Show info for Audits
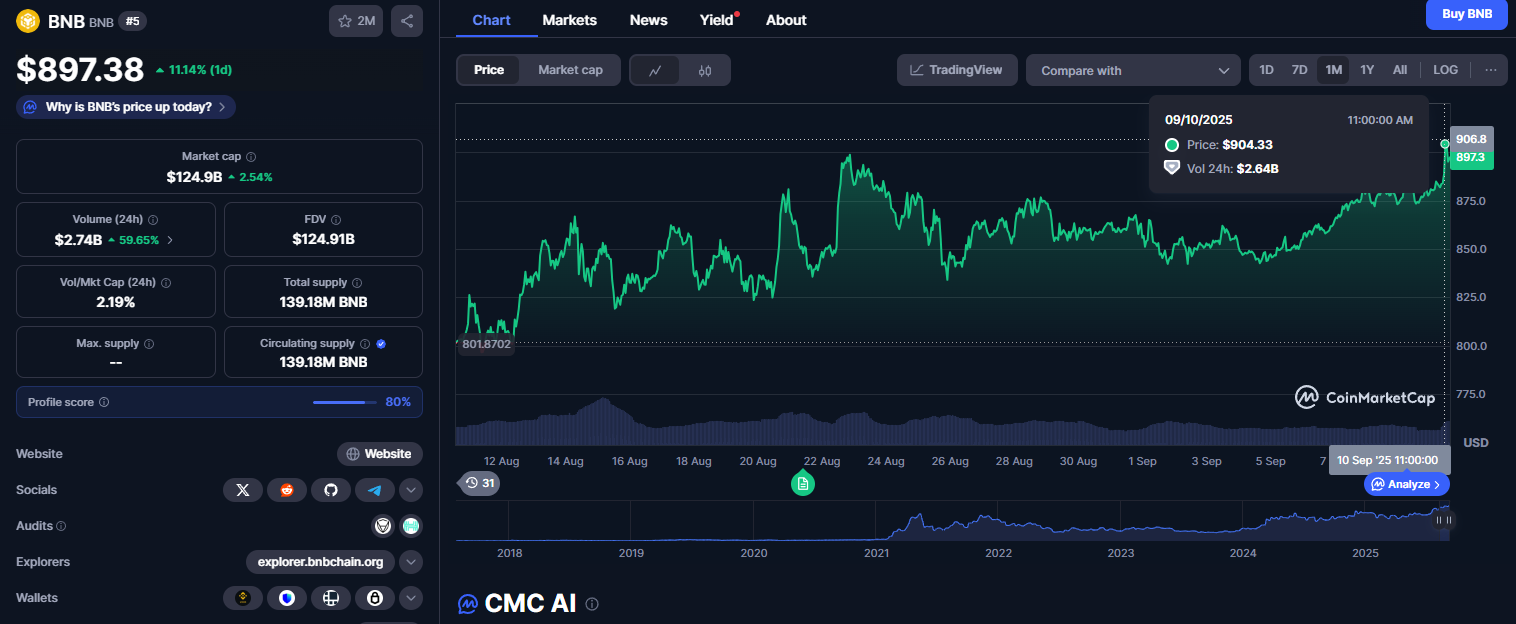 point(61,526)
